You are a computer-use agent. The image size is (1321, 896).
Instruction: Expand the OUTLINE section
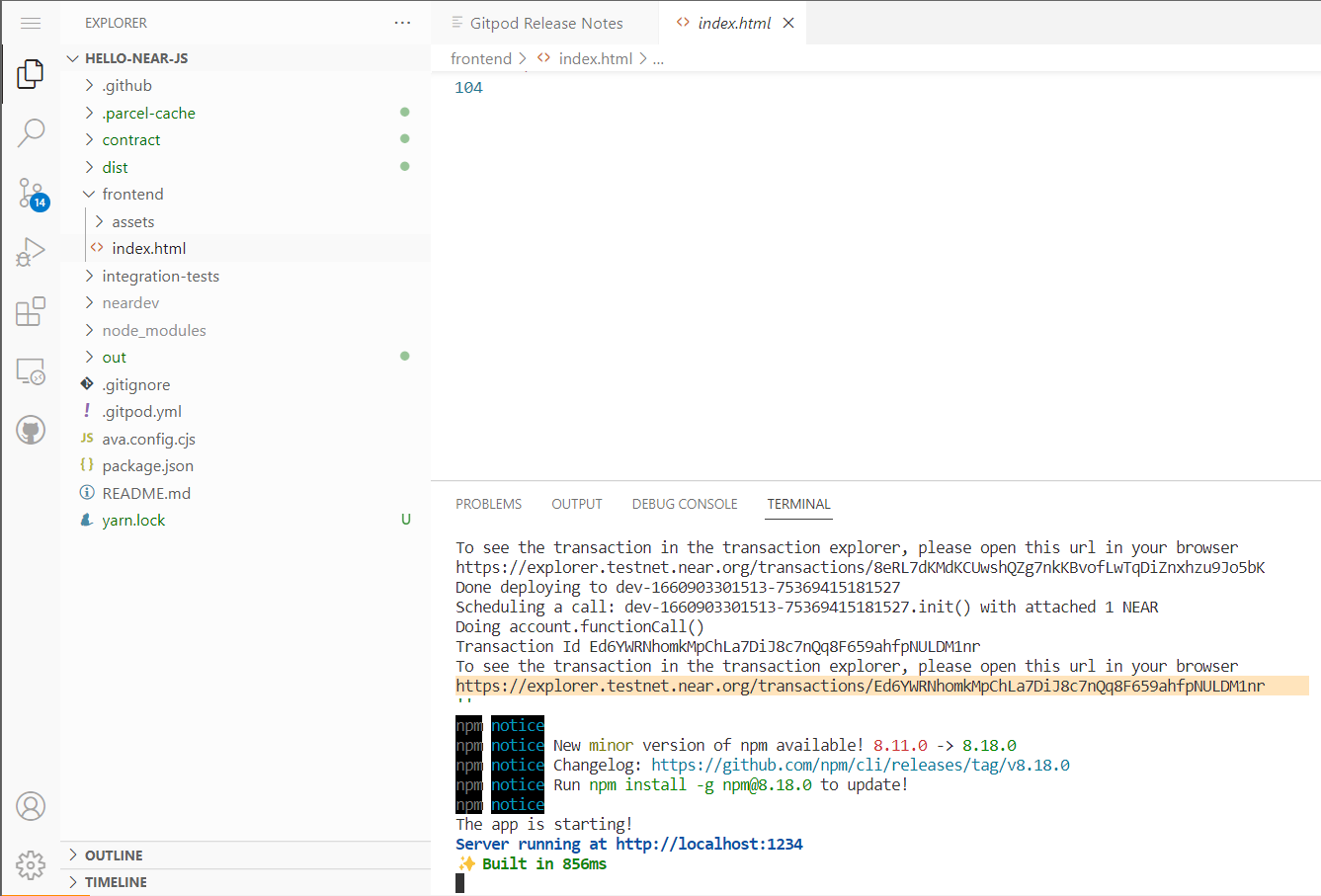coord(114,855)
